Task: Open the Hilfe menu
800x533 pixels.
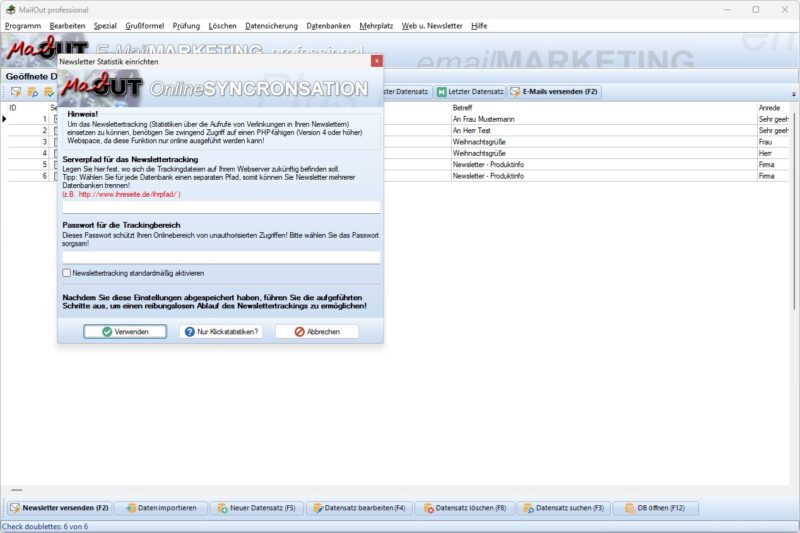Action: 479,26
